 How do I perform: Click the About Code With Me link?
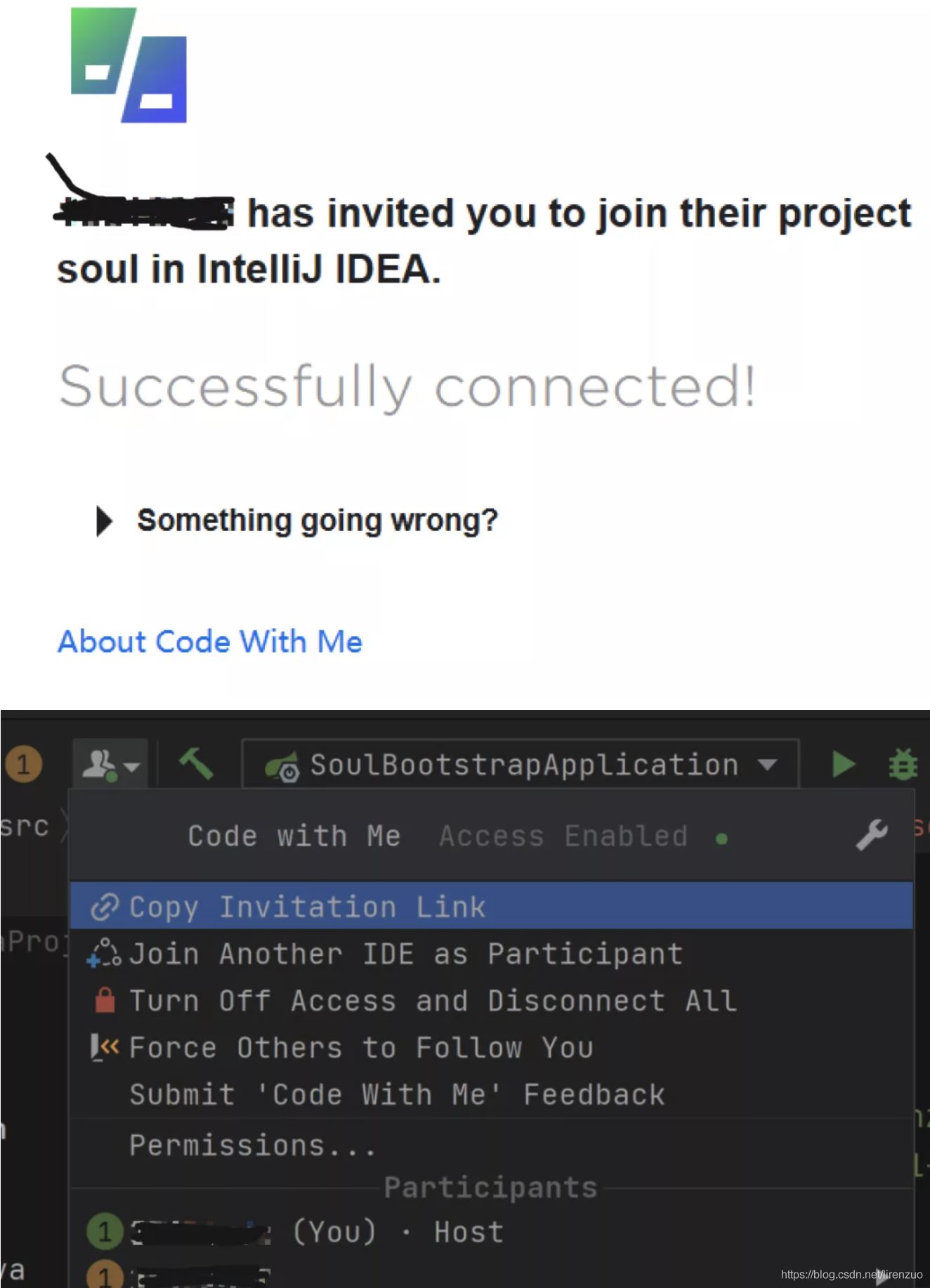[209, 641]
